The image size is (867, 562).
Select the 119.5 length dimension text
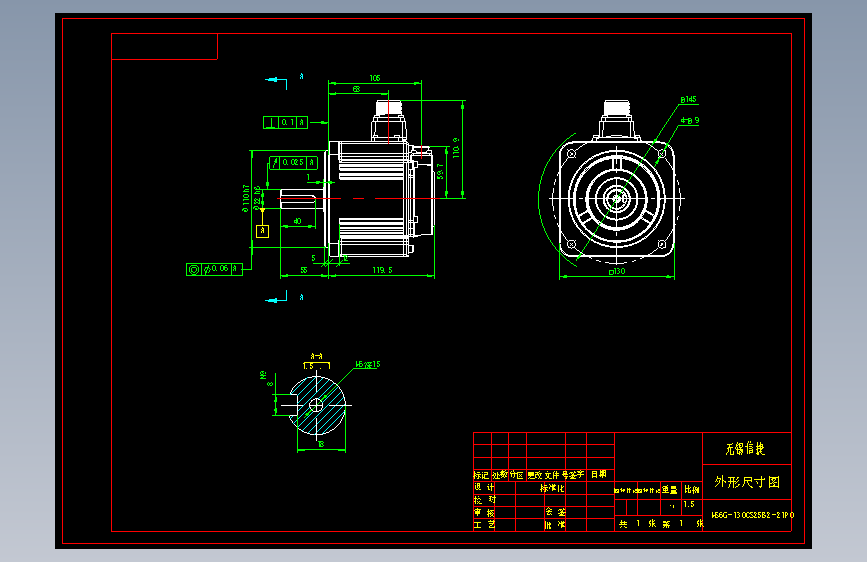[382, 270]
